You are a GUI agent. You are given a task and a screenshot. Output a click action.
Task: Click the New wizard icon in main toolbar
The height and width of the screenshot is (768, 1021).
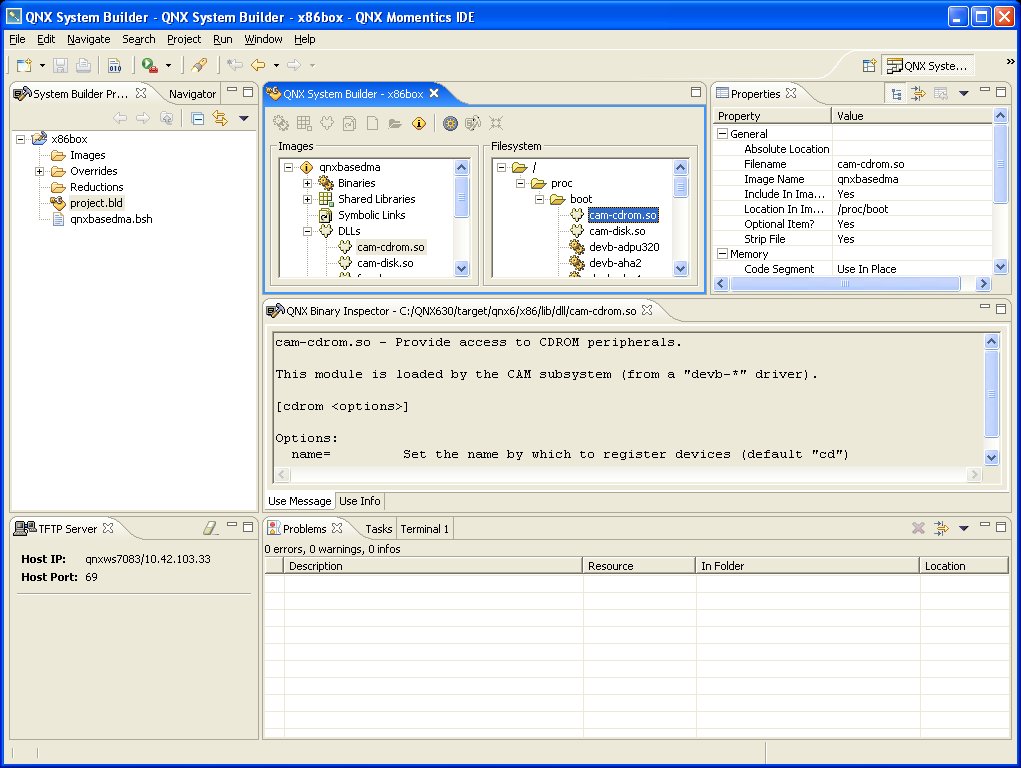point(22,65)
